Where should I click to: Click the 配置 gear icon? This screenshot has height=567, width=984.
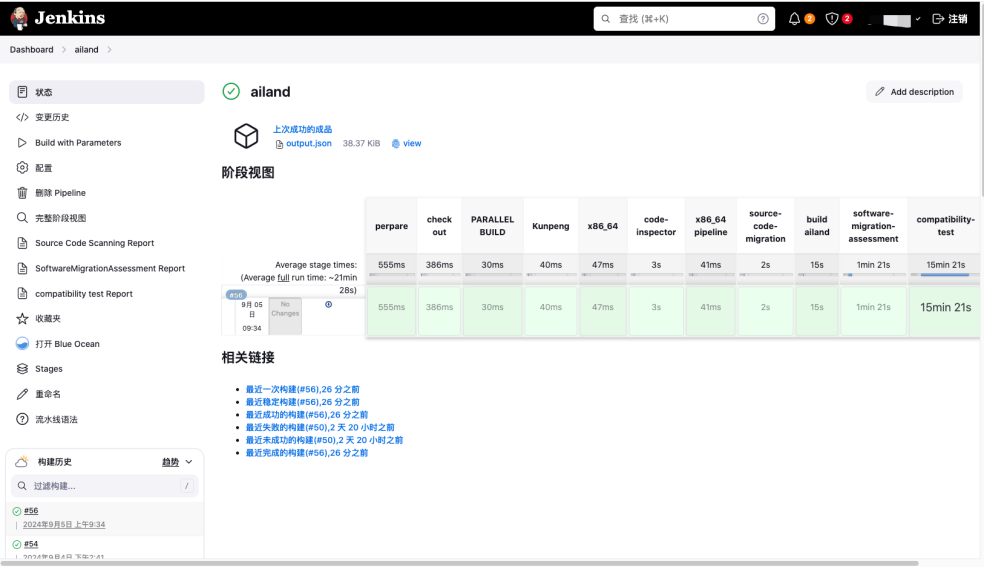pyautogui.click(x=22, y=168)
